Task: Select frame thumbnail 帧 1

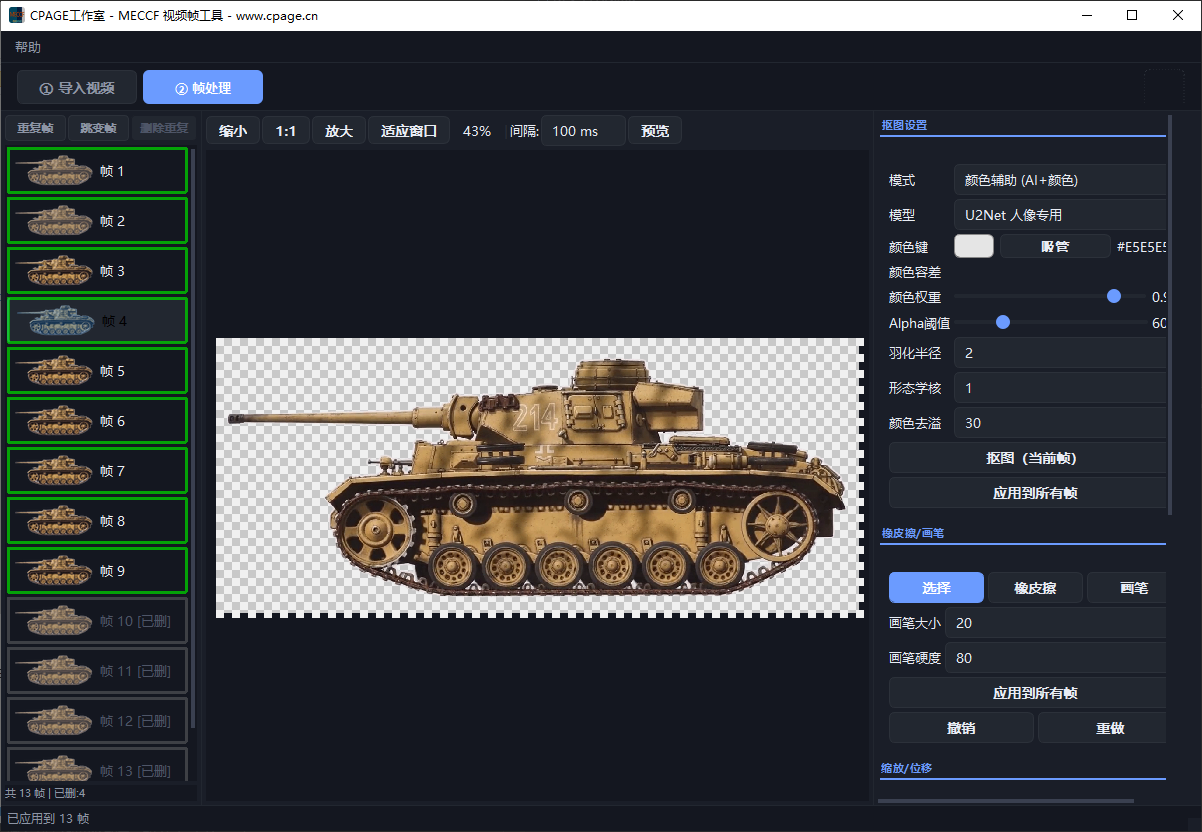Action: click(97, 171)
